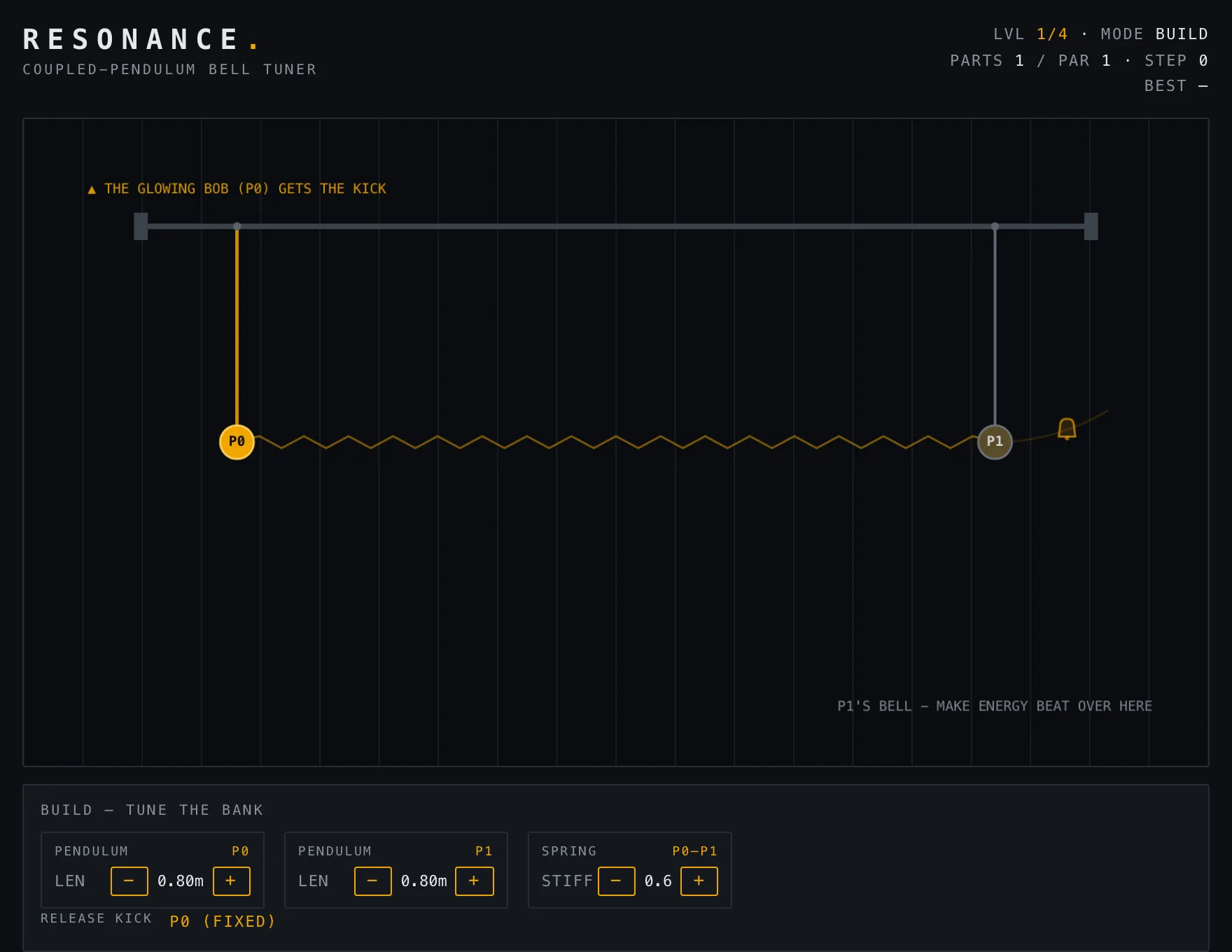Image resolution: width=1232 pixels, height=952 pixels.
Task: Click the 'RELEASE KICK' label
Action: tap(96, 918)
